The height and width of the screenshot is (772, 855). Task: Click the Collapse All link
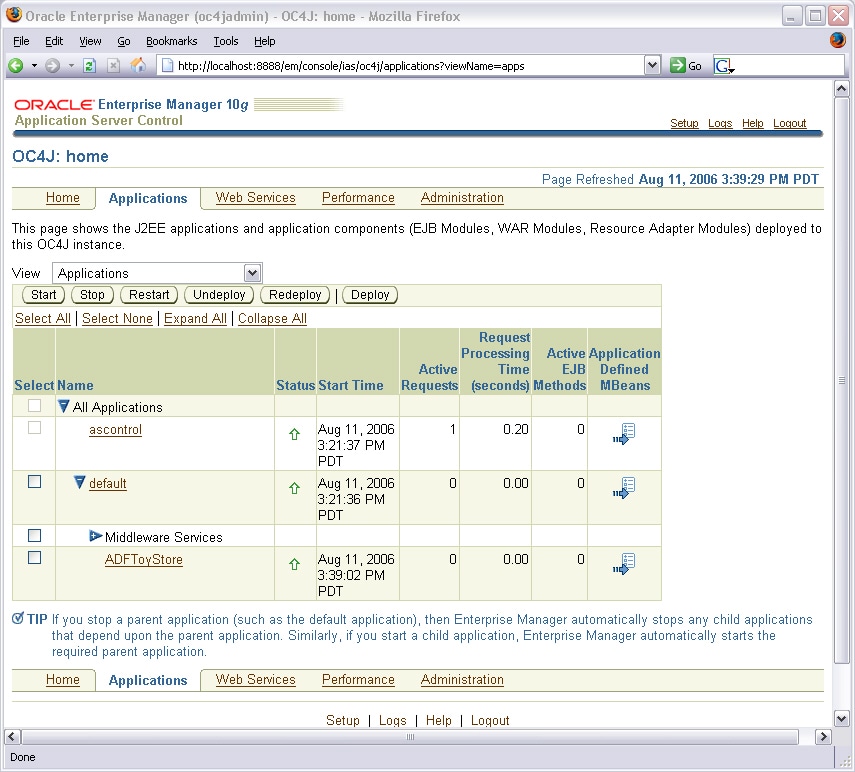273,318
